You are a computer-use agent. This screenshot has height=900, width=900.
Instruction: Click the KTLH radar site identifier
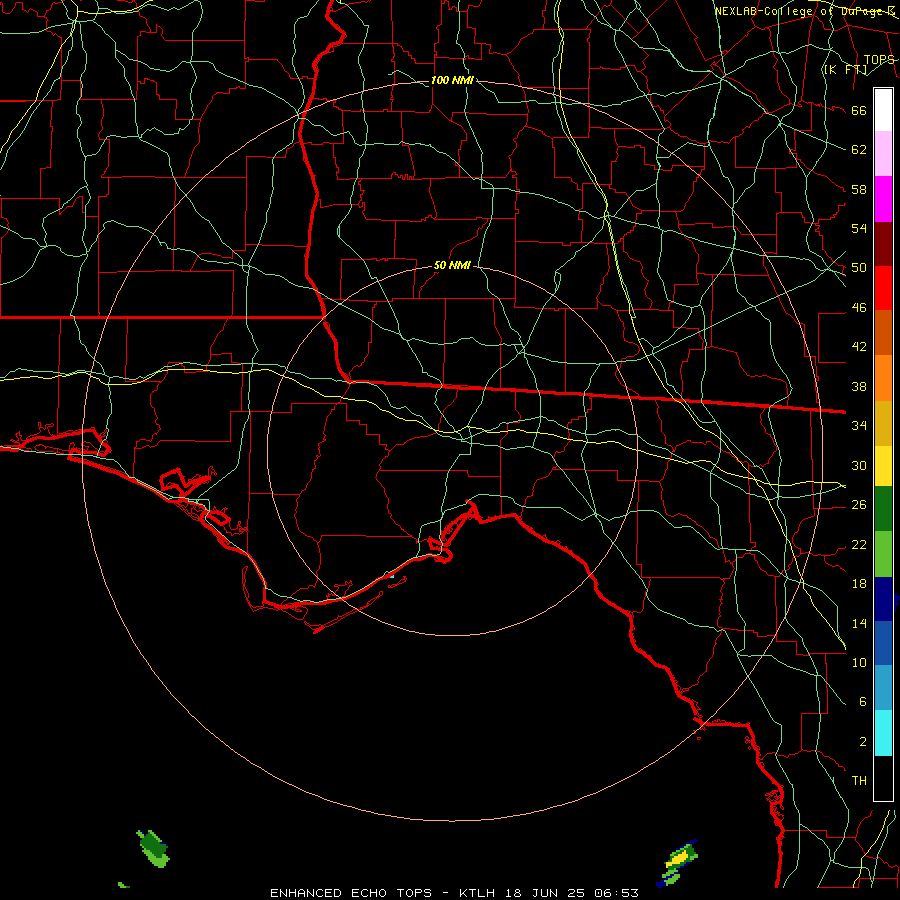coord(479,893)
